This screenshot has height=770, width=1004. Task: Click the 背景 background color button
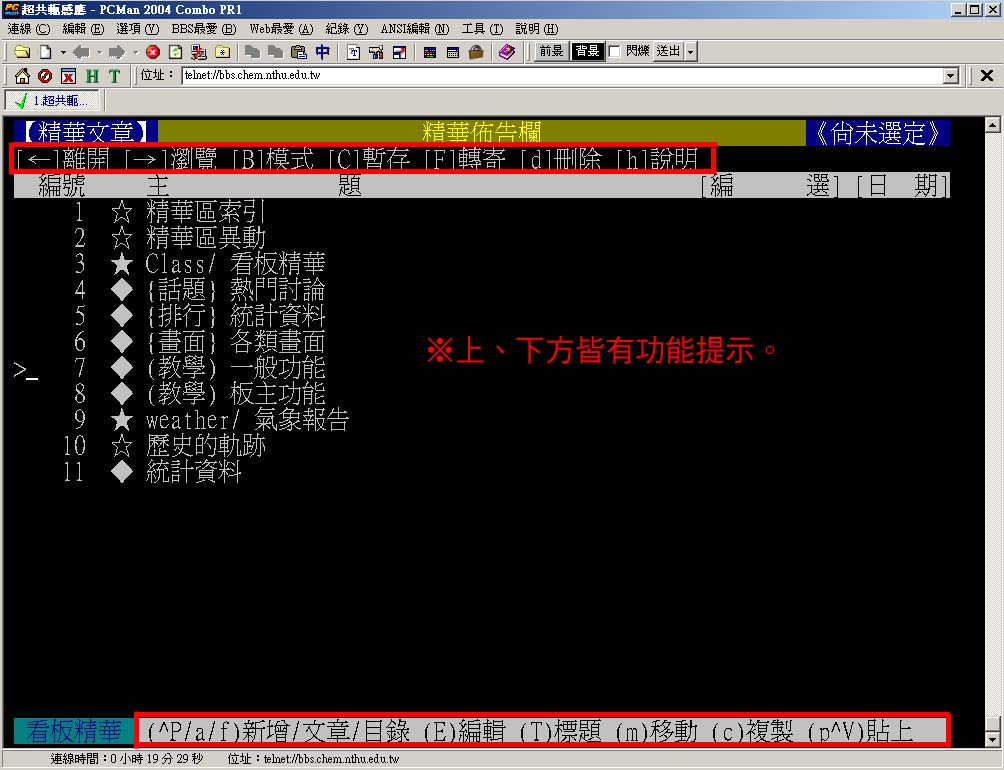pos(587,52)
